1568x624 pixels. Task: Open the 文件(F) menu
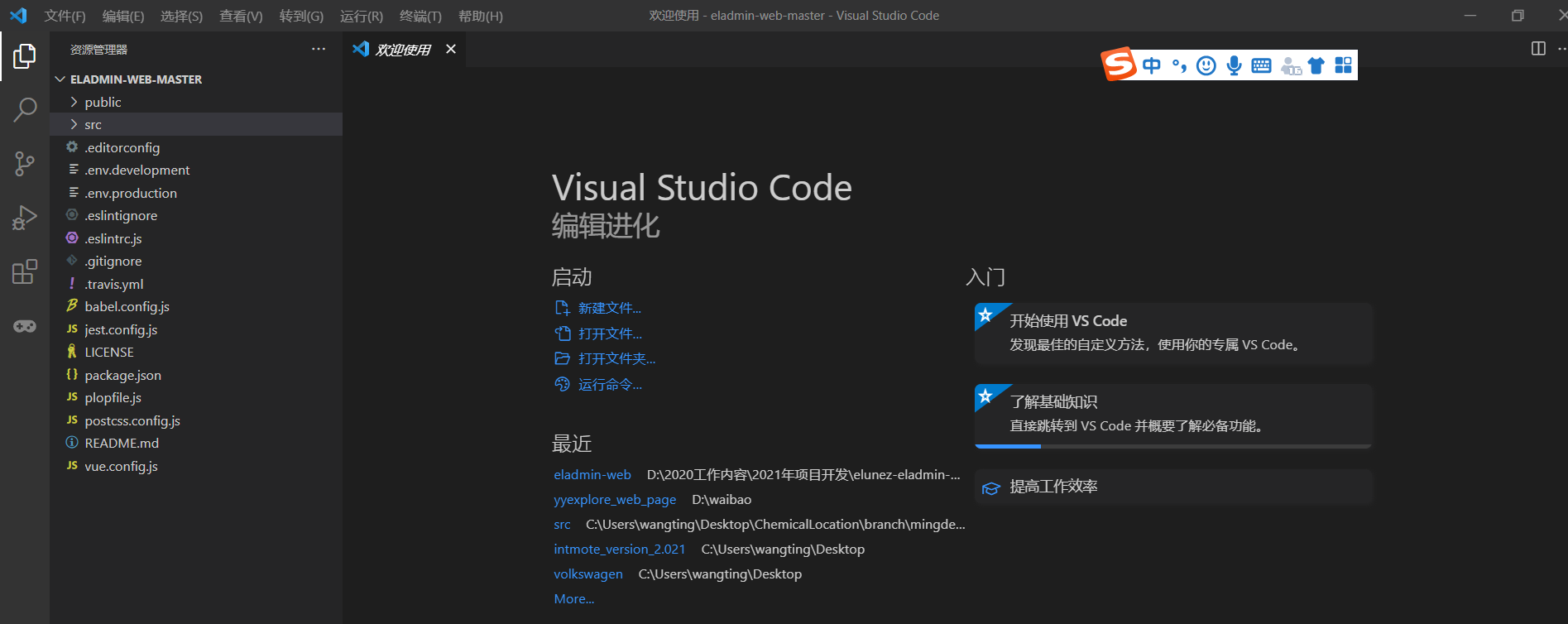point(65,16)
